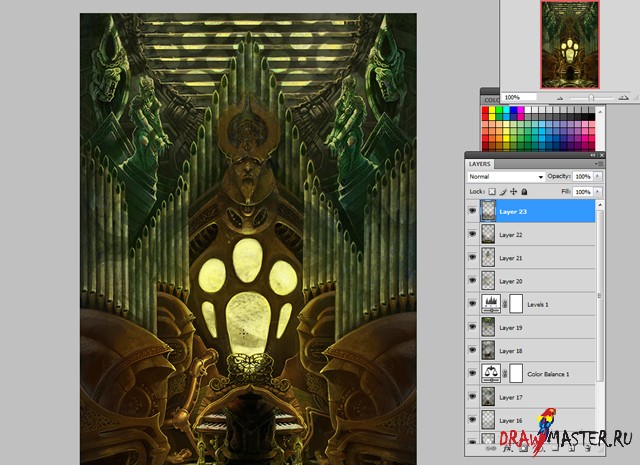Hide Layer 23 with its eye icon

pos(473,211)
